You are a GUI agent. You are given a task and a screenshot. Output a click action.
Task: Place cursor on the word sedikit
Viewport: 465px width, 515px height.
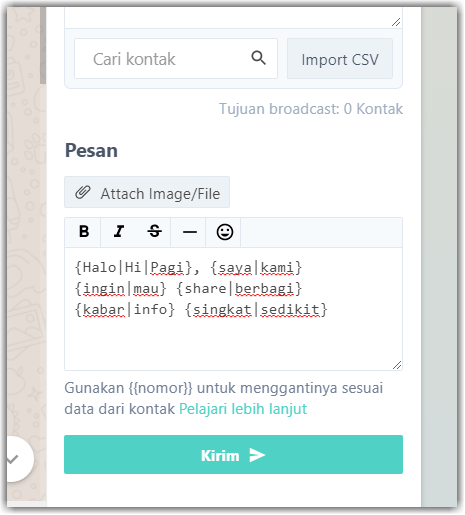point(290,310)
